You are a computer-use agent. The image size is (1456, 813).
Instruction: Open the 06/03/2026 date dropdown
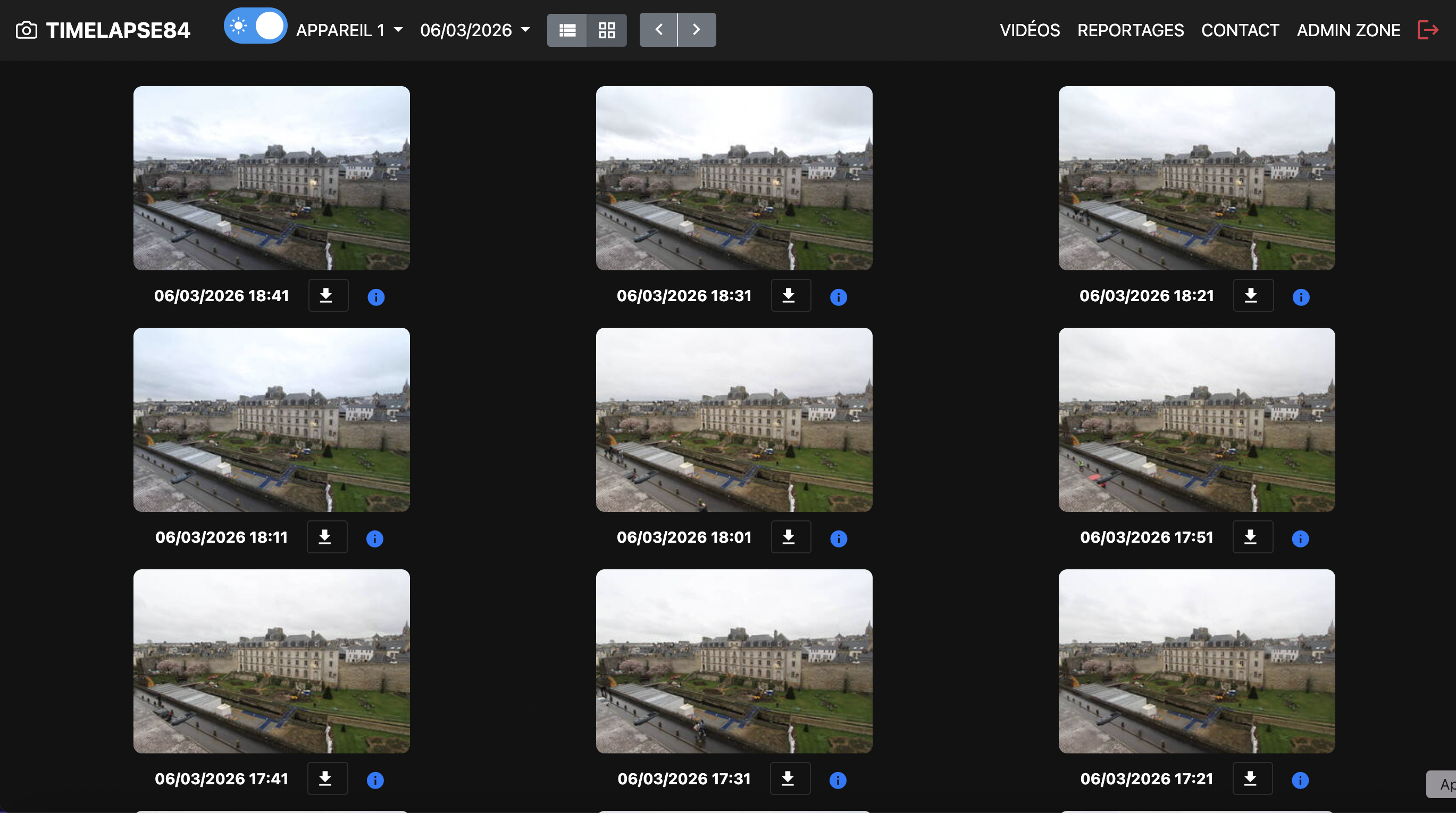pos(474,30)
